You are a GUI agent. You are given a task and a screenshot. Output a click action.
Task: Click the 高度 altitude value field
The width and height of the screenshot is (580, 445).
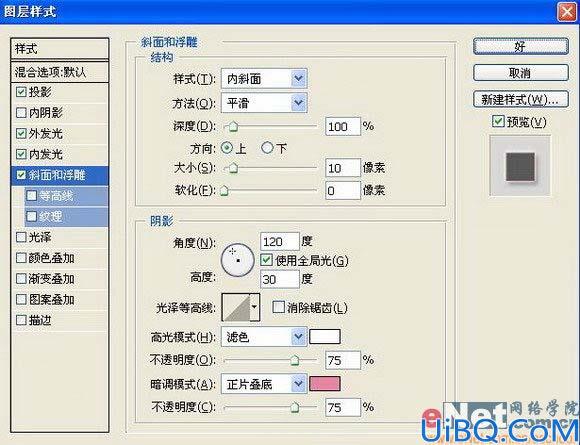click(x=280, y=279)
